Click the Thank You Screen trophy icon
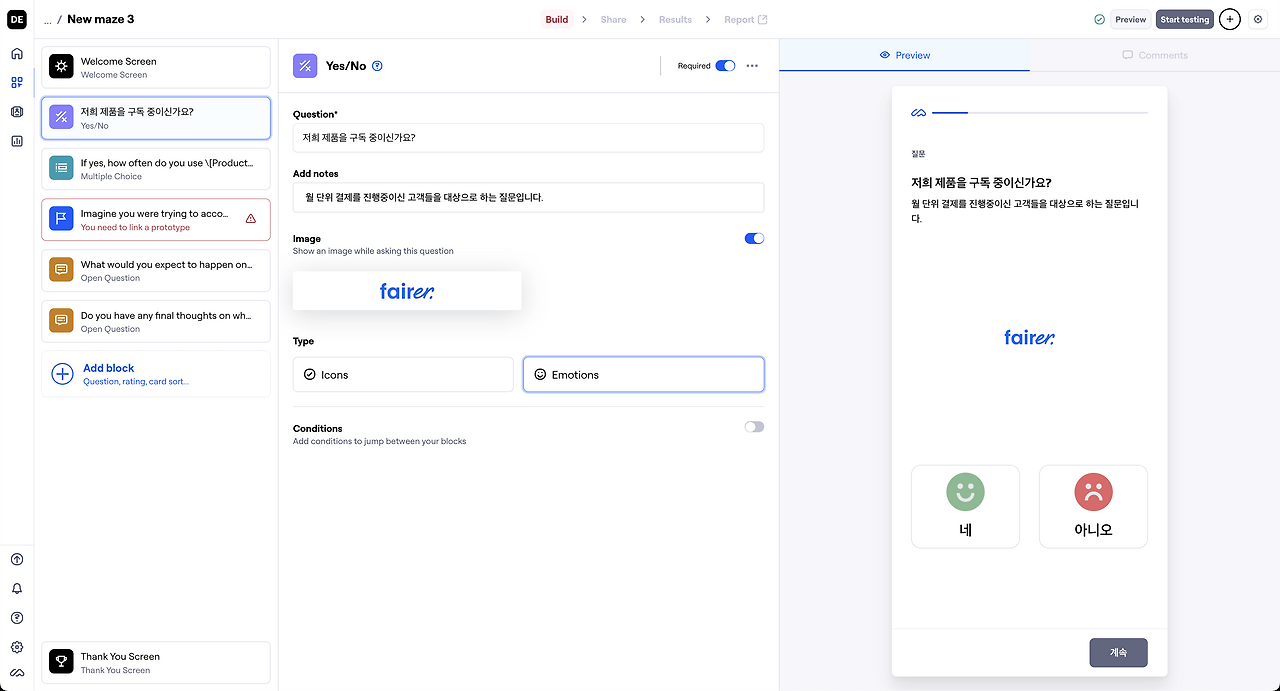Screen dimensions: 1280x691 click(x=61, y=662)
